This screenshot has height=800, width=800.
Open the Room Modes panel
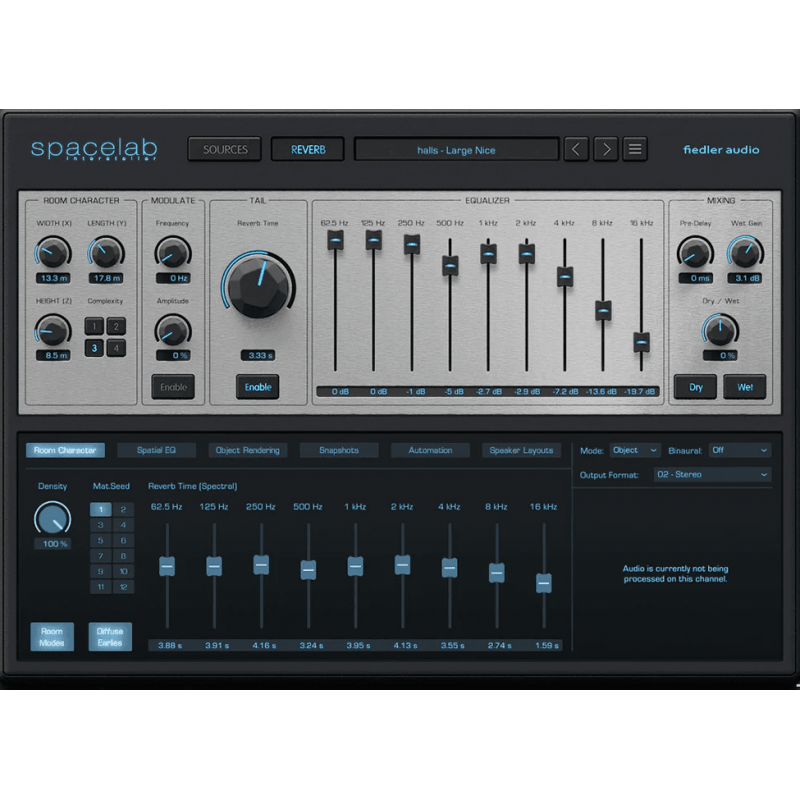pyautogui.click(x=52, y=636)
